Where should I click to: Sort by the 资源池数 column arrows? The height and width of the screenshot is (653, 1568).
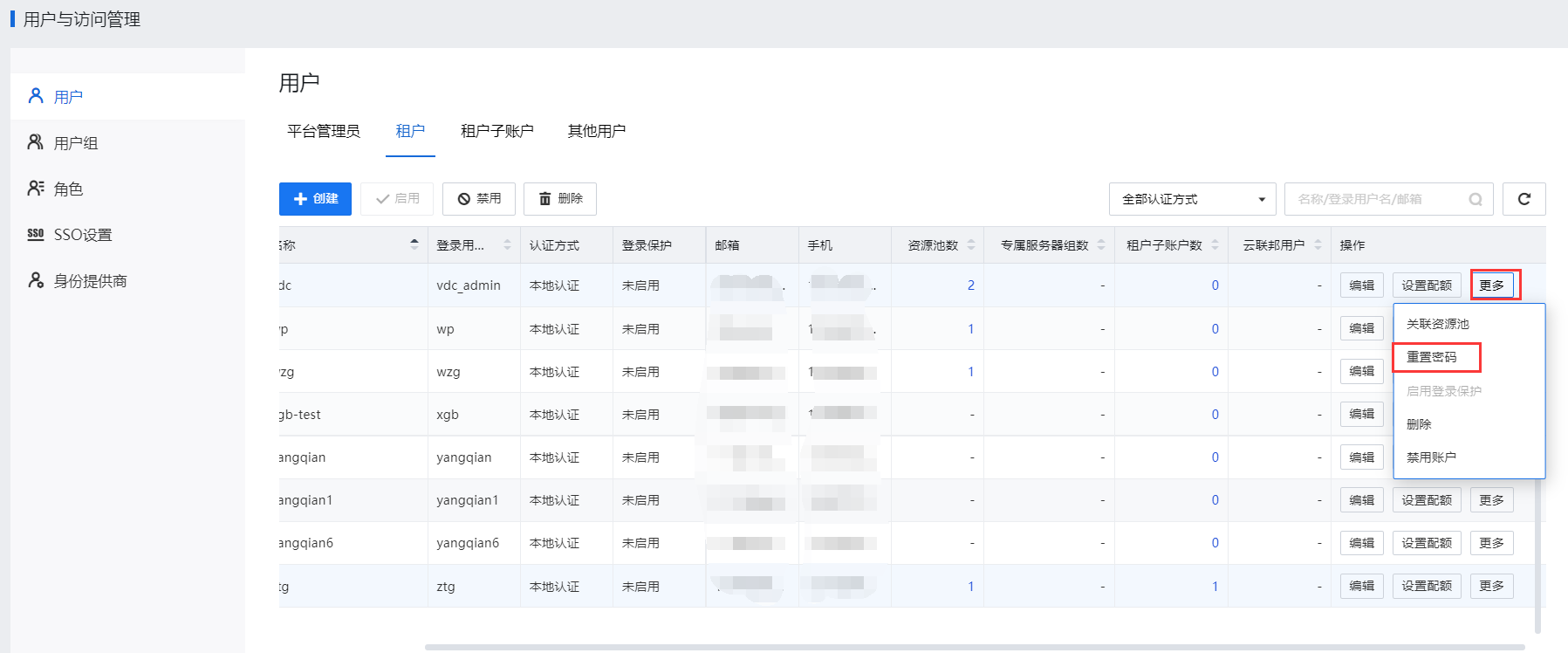971,245
